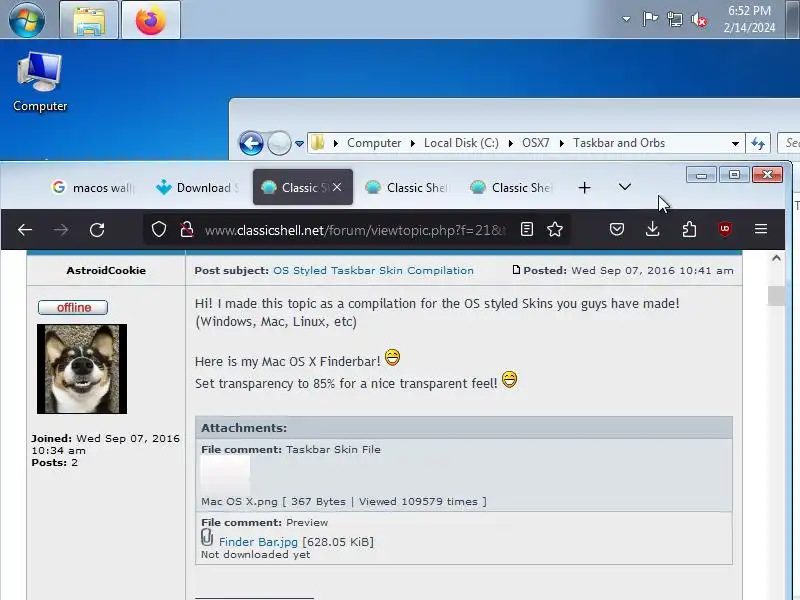Screen dimensions: 800x600
Task: Click the AstroidCookie username
Action: point(106,270)
